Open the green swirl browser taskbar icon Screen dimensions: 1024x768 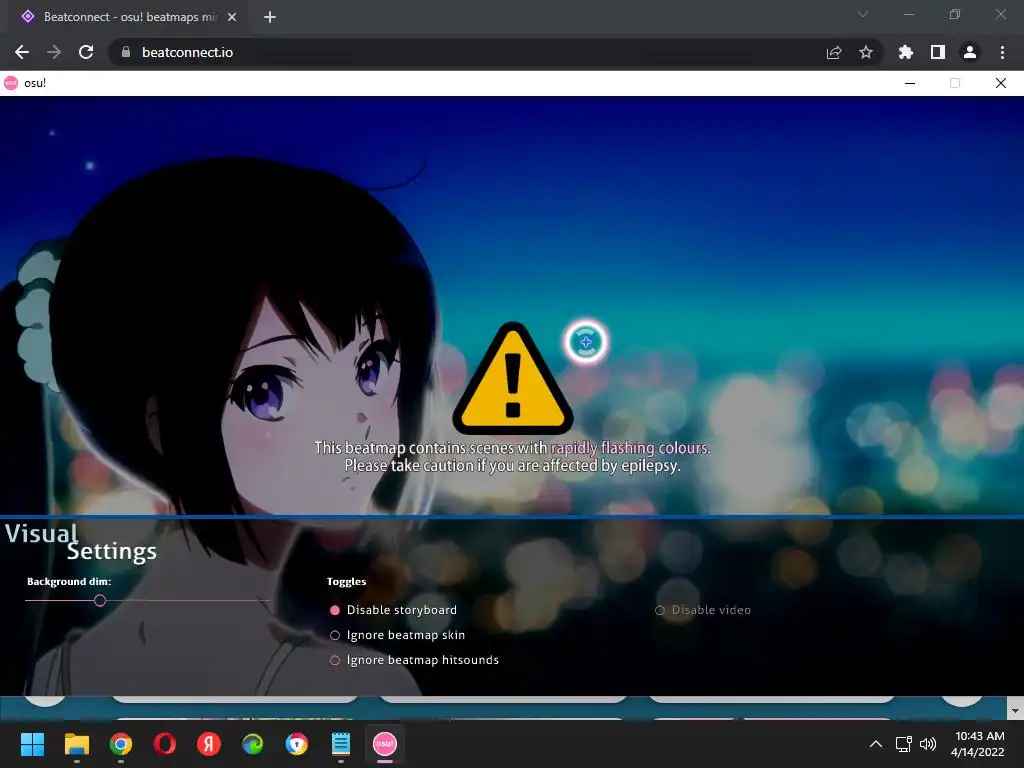click(253, 744)
